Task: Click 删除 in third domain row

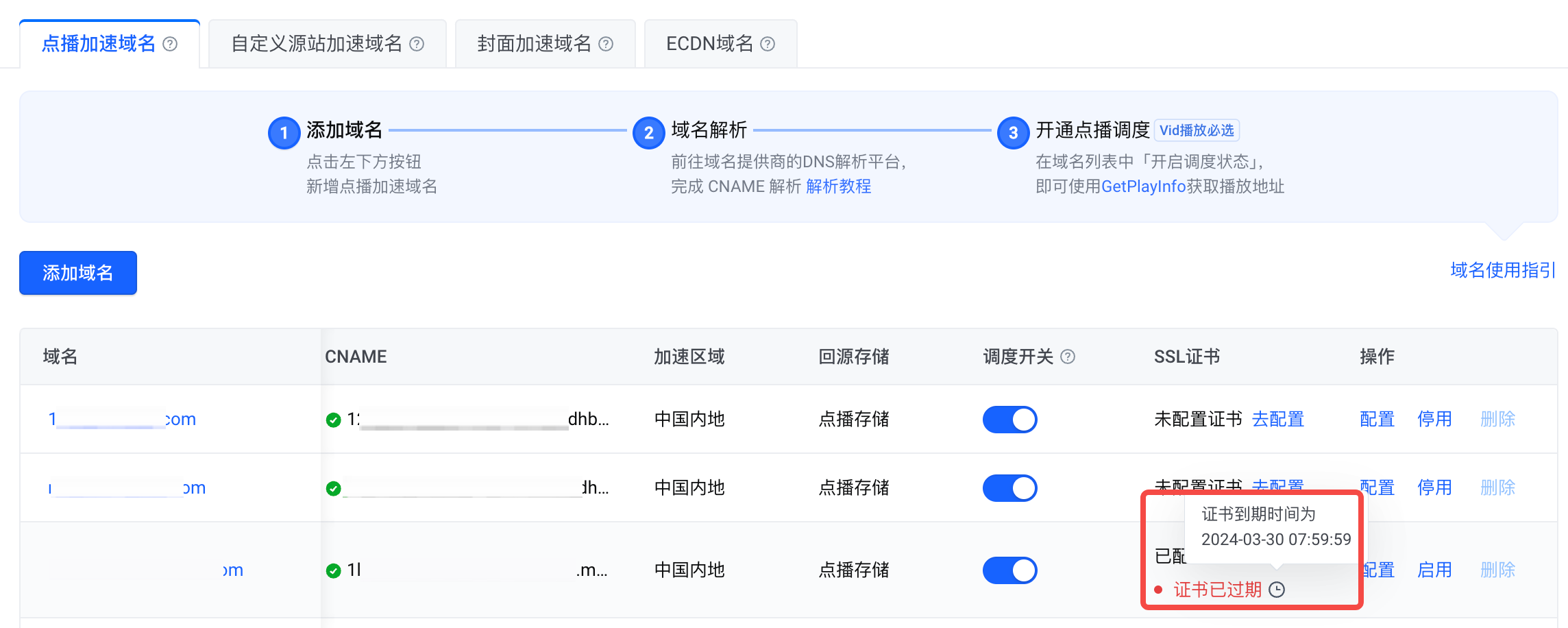Action: (x=1498, y=570)
